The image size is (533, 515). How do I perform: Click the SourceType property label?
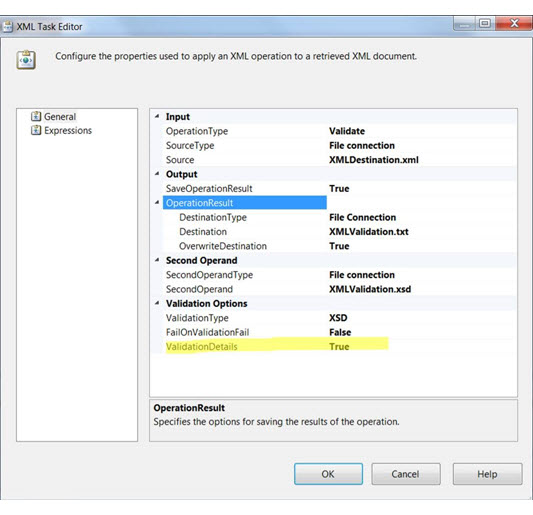pyautogui.click(x=190, y=145)
